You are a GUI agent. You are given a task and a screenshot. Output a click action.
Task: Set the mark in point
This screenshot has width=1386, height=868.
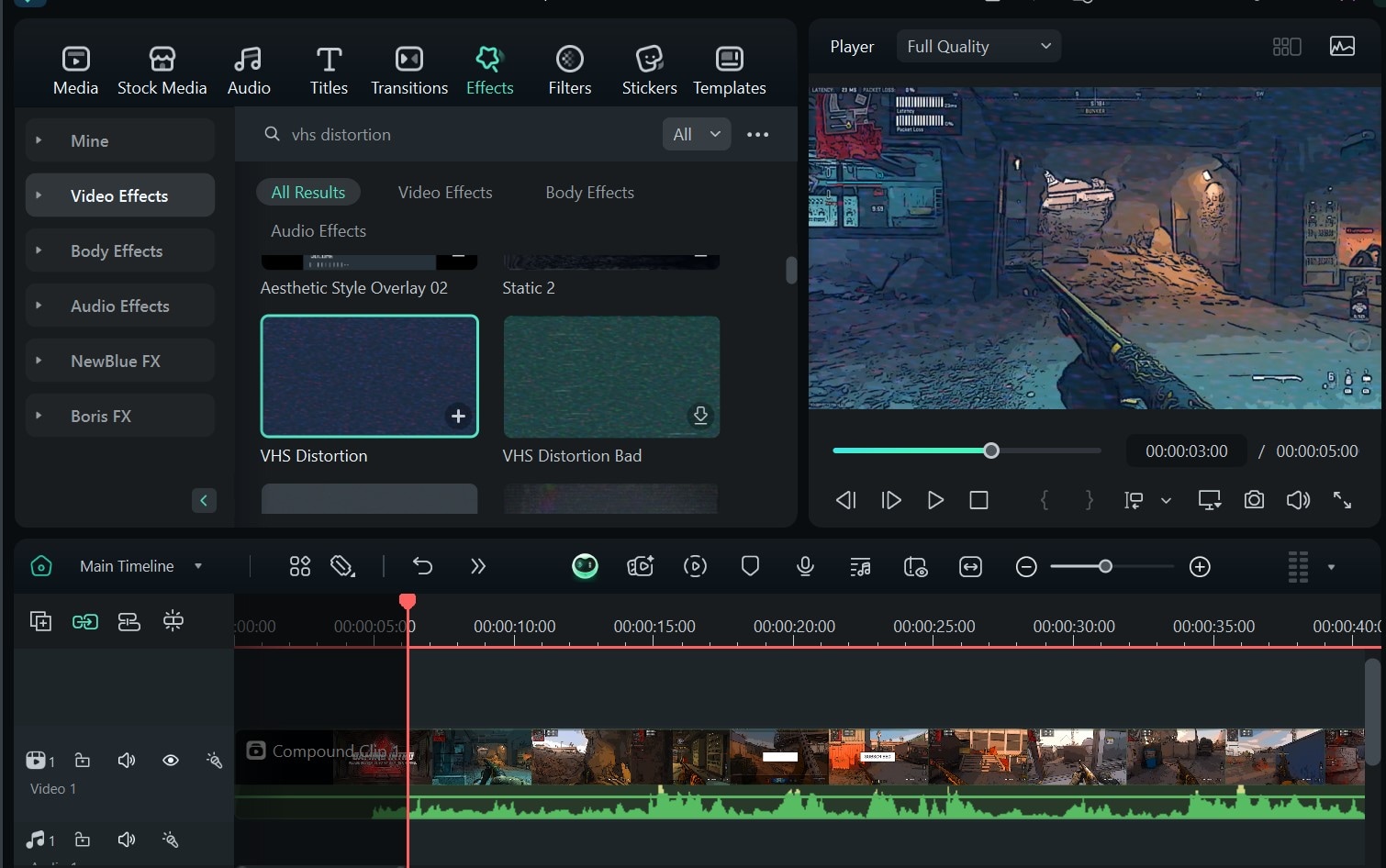tap(1044, 500)
